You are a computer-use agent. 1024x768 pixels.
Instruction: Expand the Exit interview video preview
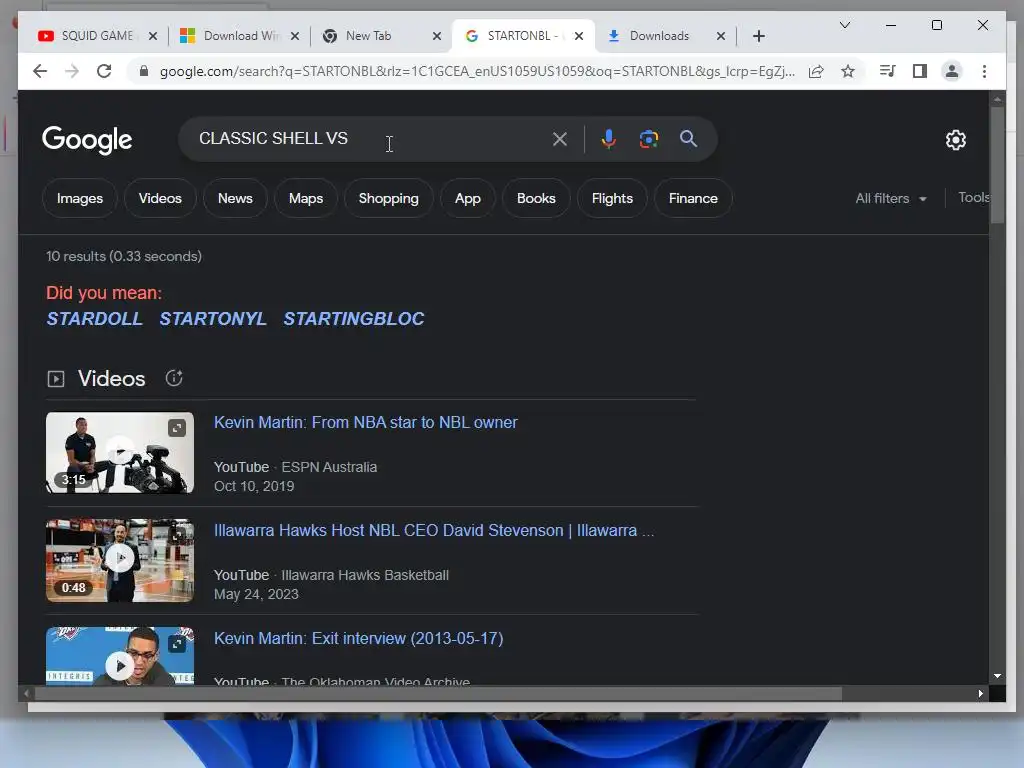177,644
